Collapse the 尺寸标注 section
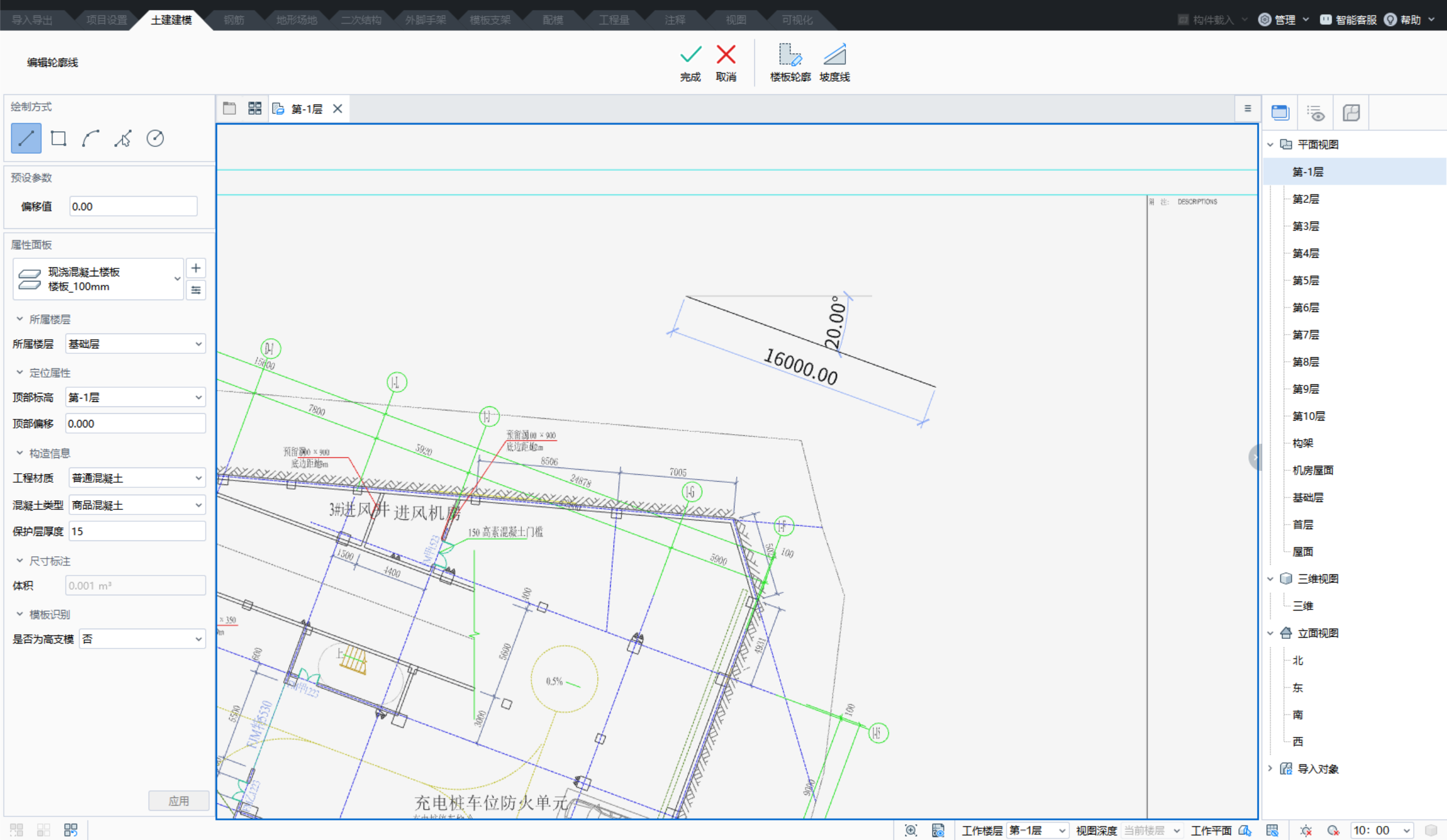The image size is (1447, 840). tap(20, 560)
